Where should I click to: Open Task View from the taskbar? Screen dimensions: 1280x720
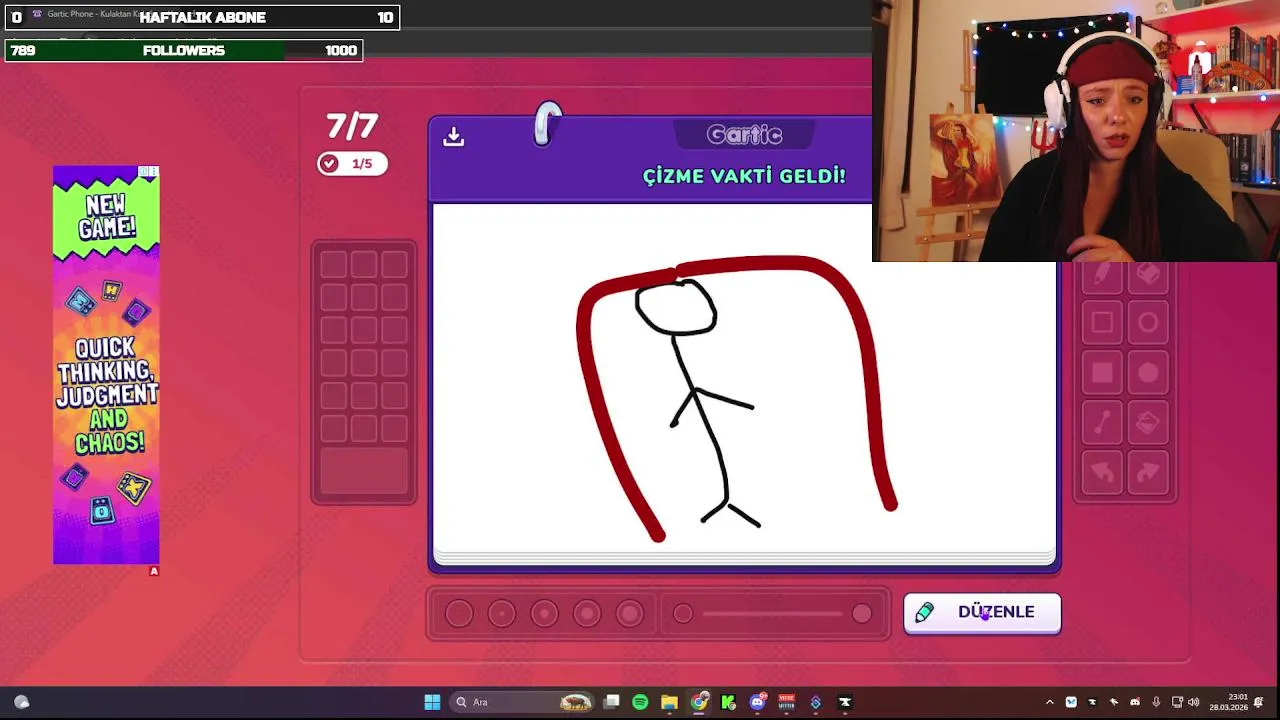tap(612, 702)
